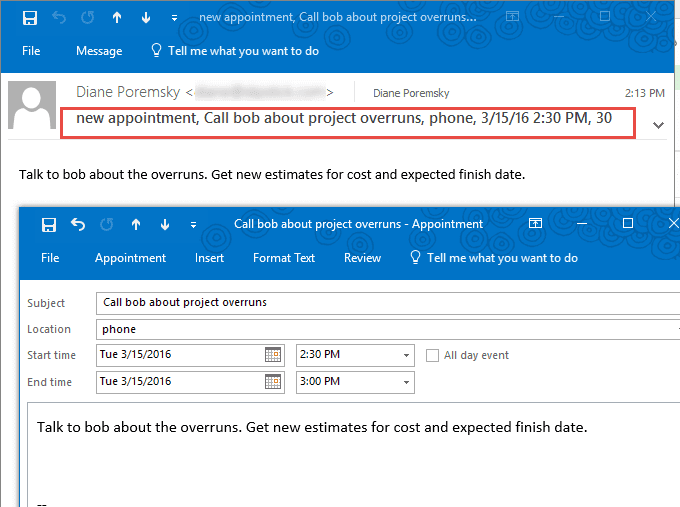Screen dimensions: 680x507
Task: Expand the 2:30 PM start time dropdown
Action: [x=406, y=355]
